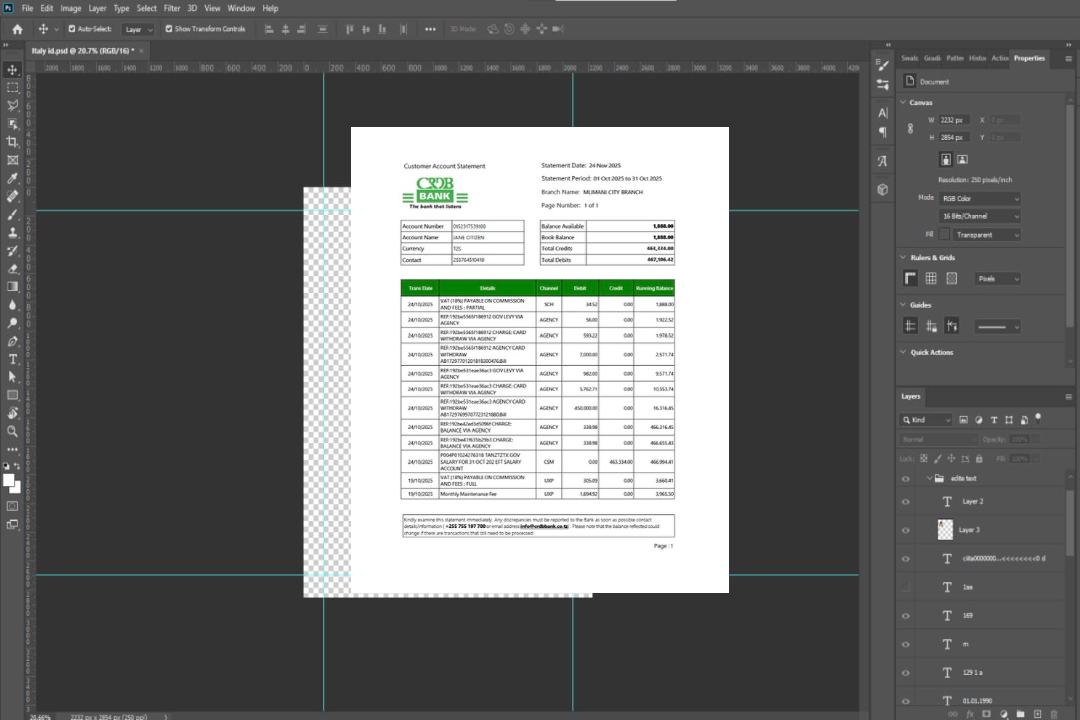Toggle Show Transform Controls checkbox
The image size is (1080, 720).
(x=169, y=29)
